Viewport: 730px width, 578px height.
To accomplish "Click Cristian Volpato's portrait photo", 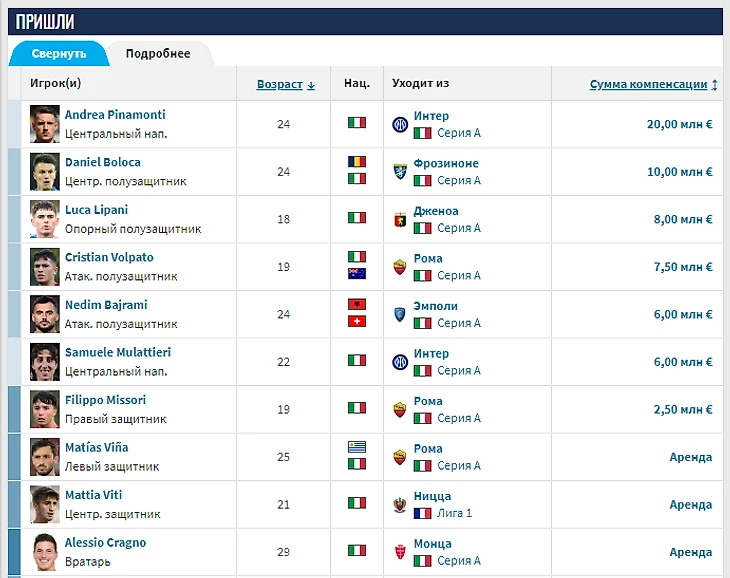I will [45, 267].
